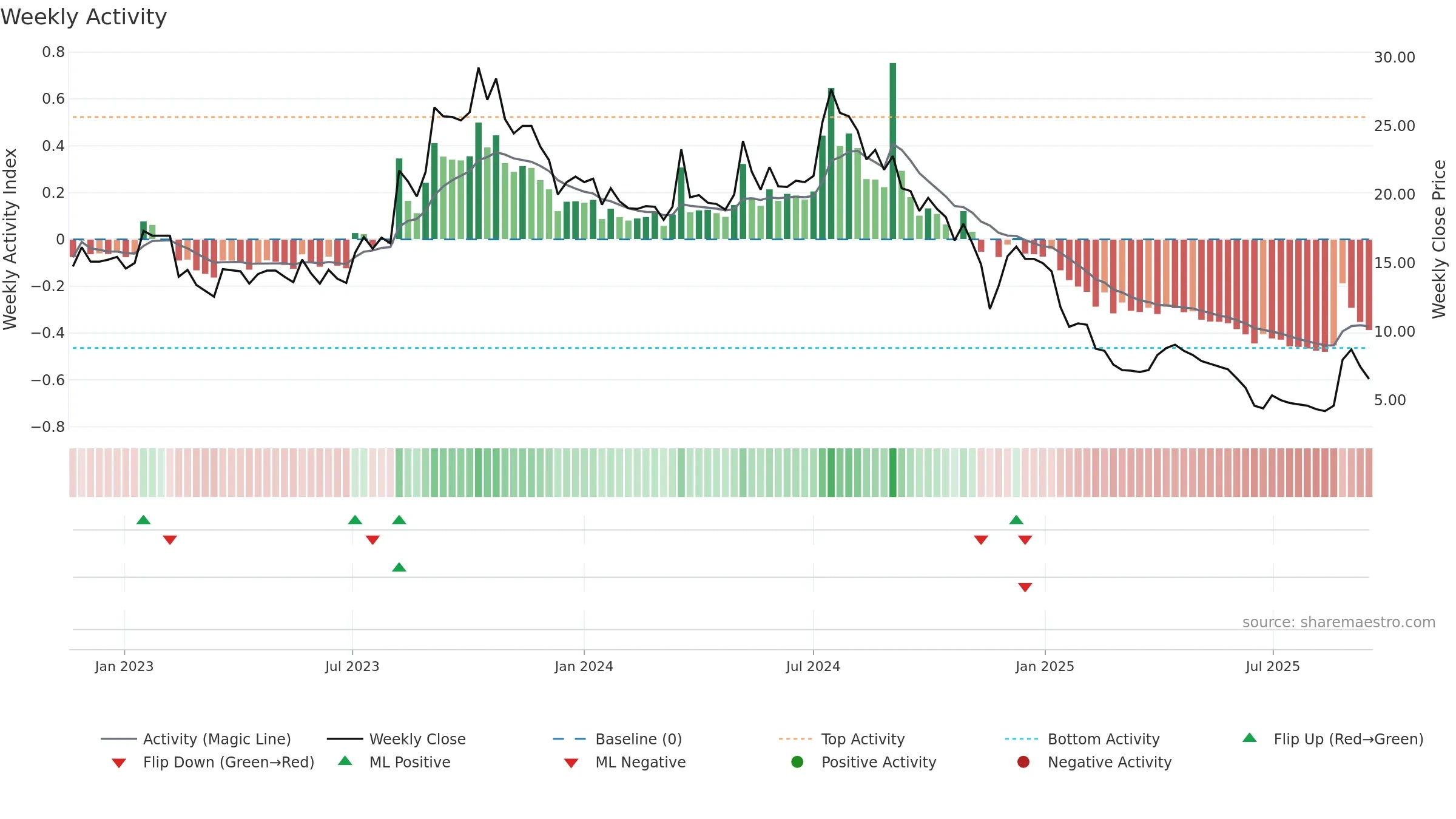Click the ML Positive marker on second marker row
This screenshot has width=1456, height=819.
[399, 567]
